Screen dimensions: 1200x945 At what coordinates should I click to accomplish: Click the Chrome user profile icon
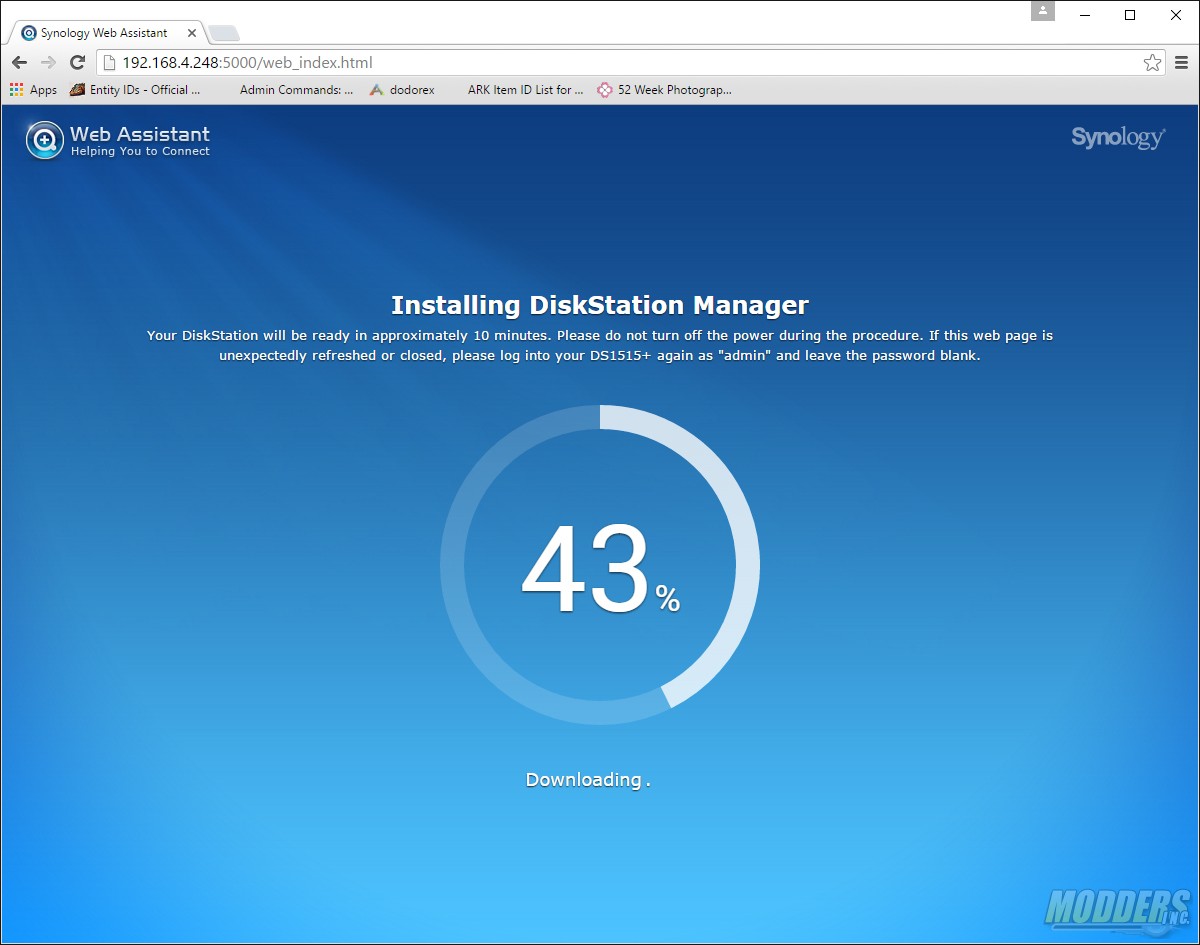pyautogui.click(x=1043, y=11)
